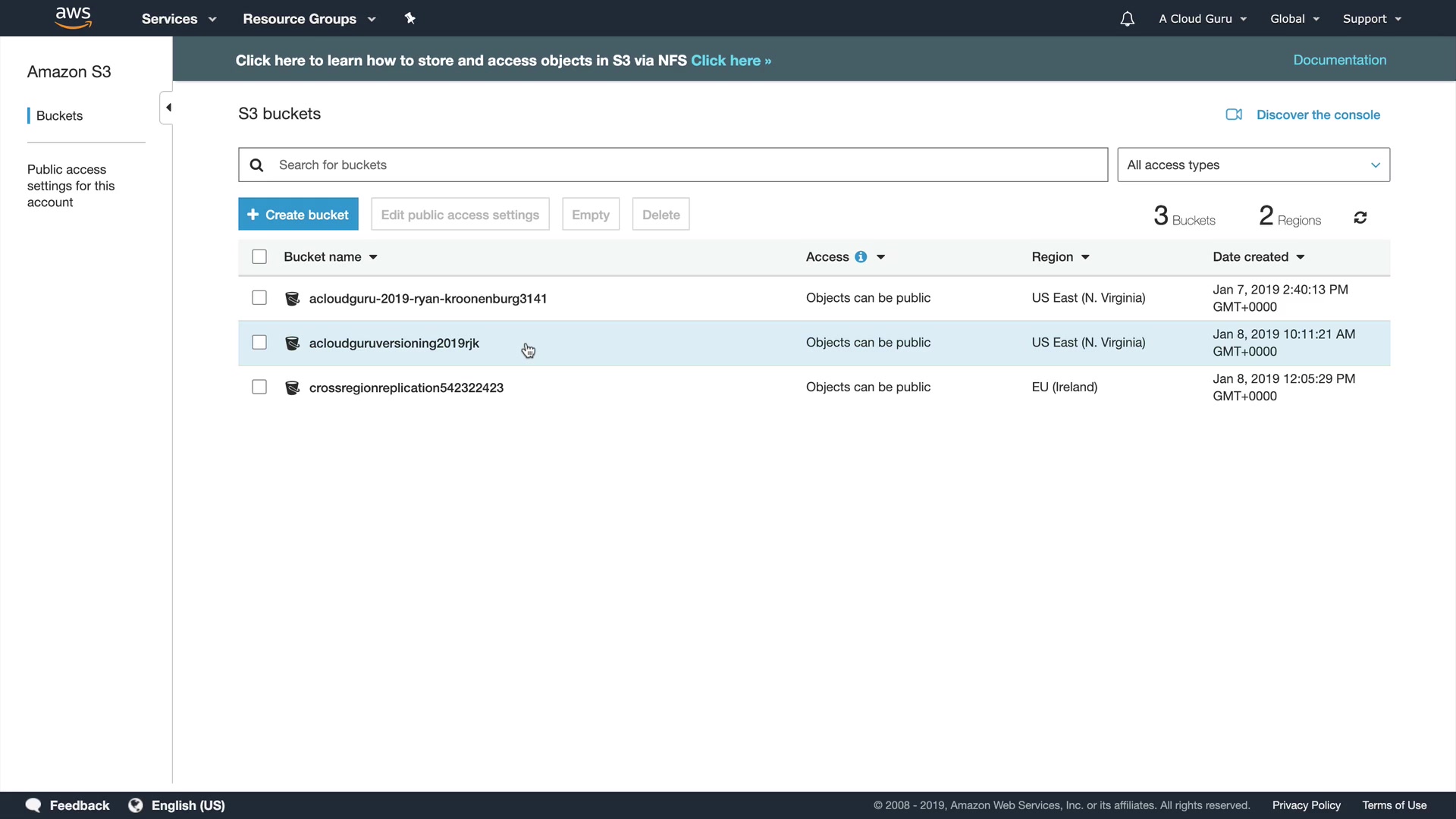Toggle the select-all buckets checkbox
Viewport: 1456px width, 819px height.
click(x=259, y=257)
